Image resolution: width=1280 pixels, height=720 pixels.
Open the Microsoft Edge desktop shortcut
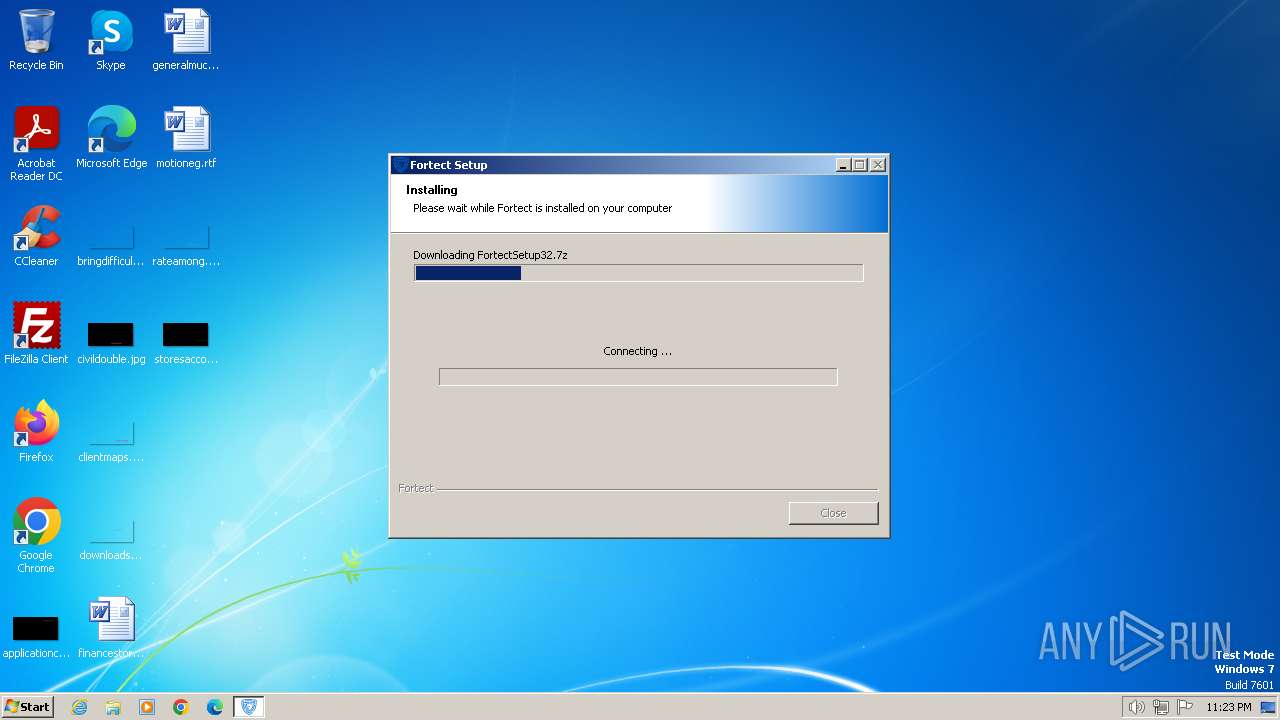(x=111, y=138)
